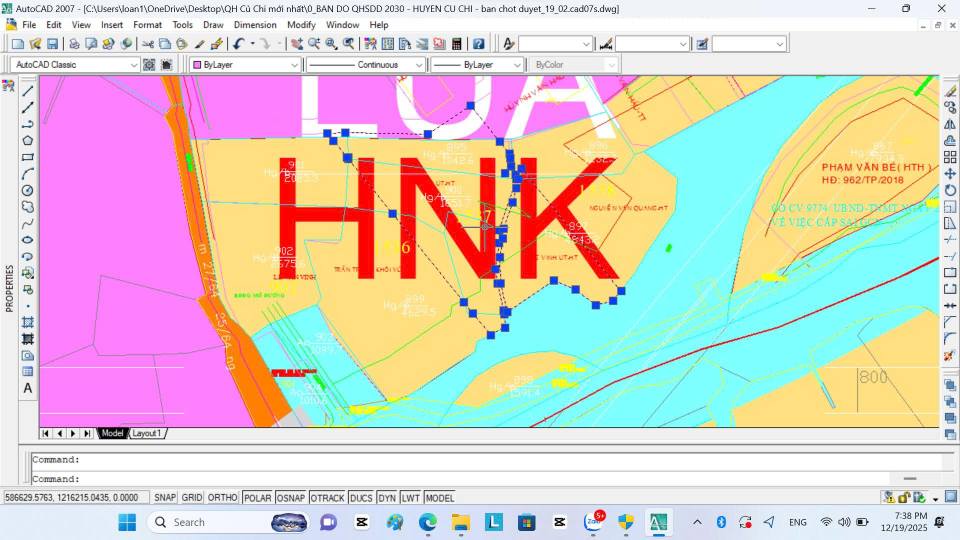The width and height of the screenshot is (960, 540).
Task: Choose the Multiline Text tool
Action: coord(28,388)
